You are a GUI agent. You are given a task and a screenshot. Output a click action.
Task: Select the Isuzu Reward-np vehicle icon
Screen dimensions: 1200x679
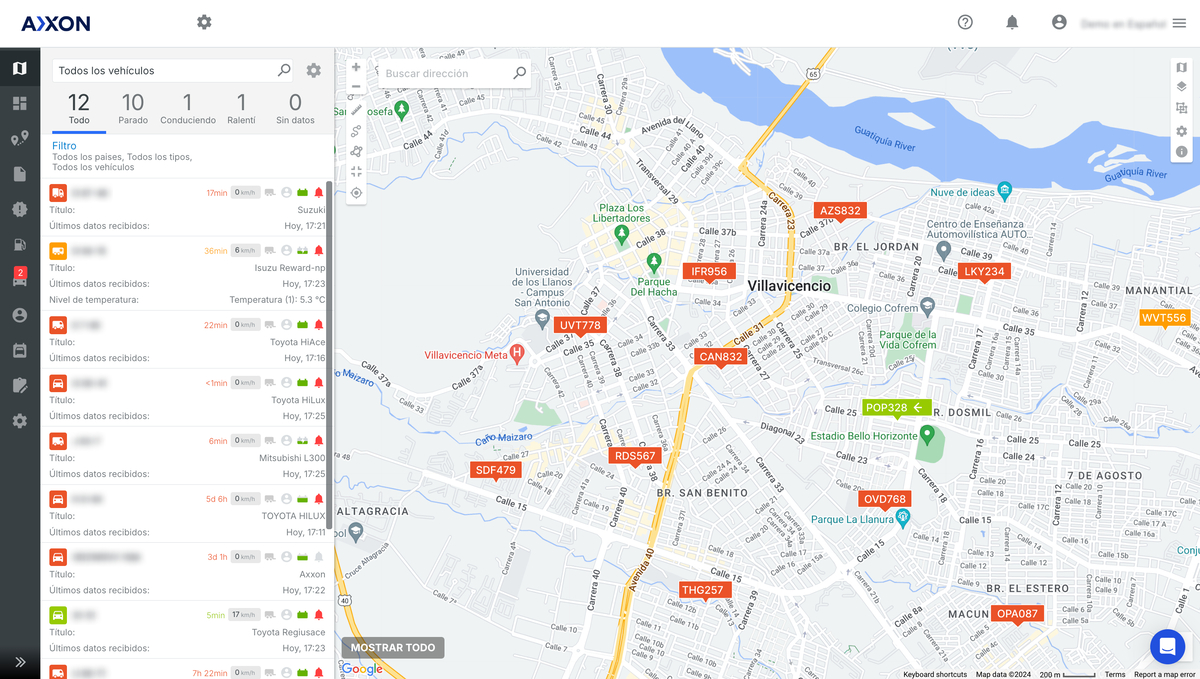[58, 250]
